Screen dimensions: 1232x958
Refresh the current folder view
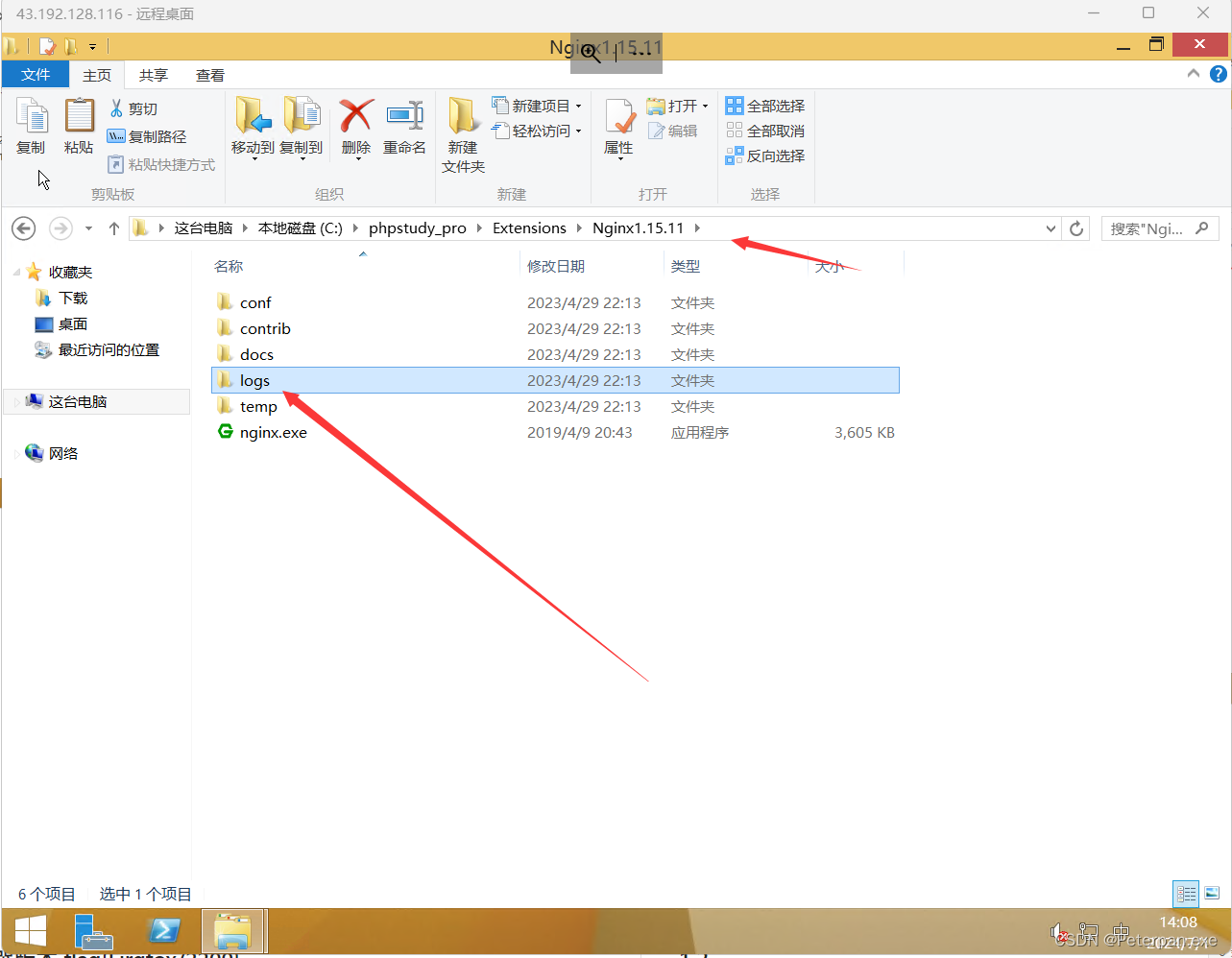point(1076,228)
